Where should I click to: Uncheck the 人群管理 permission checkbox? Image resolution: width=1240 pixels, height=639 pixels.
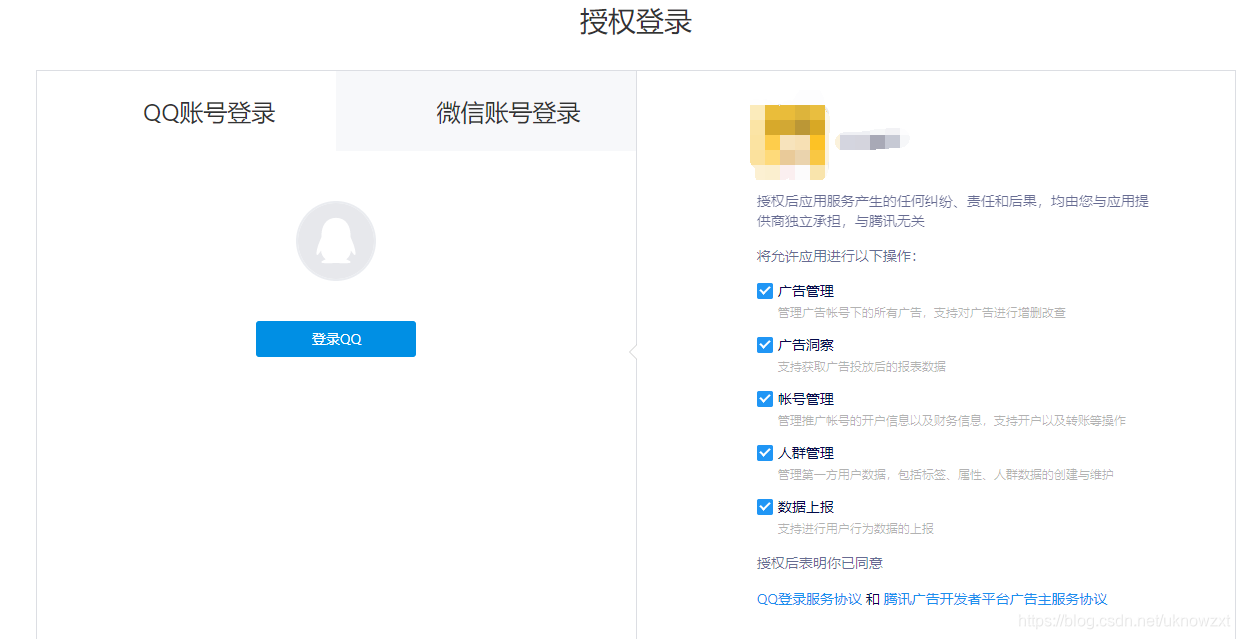tap(765, 453)
